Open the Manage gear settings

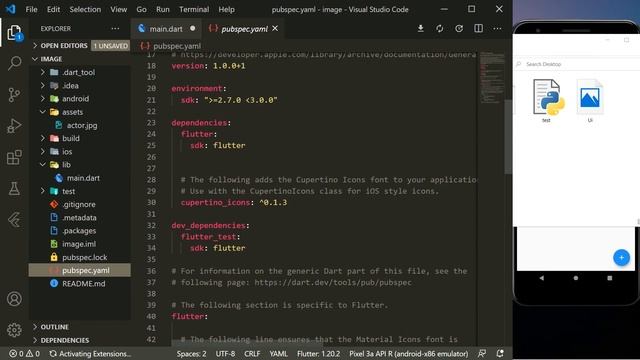pos(14,330)
